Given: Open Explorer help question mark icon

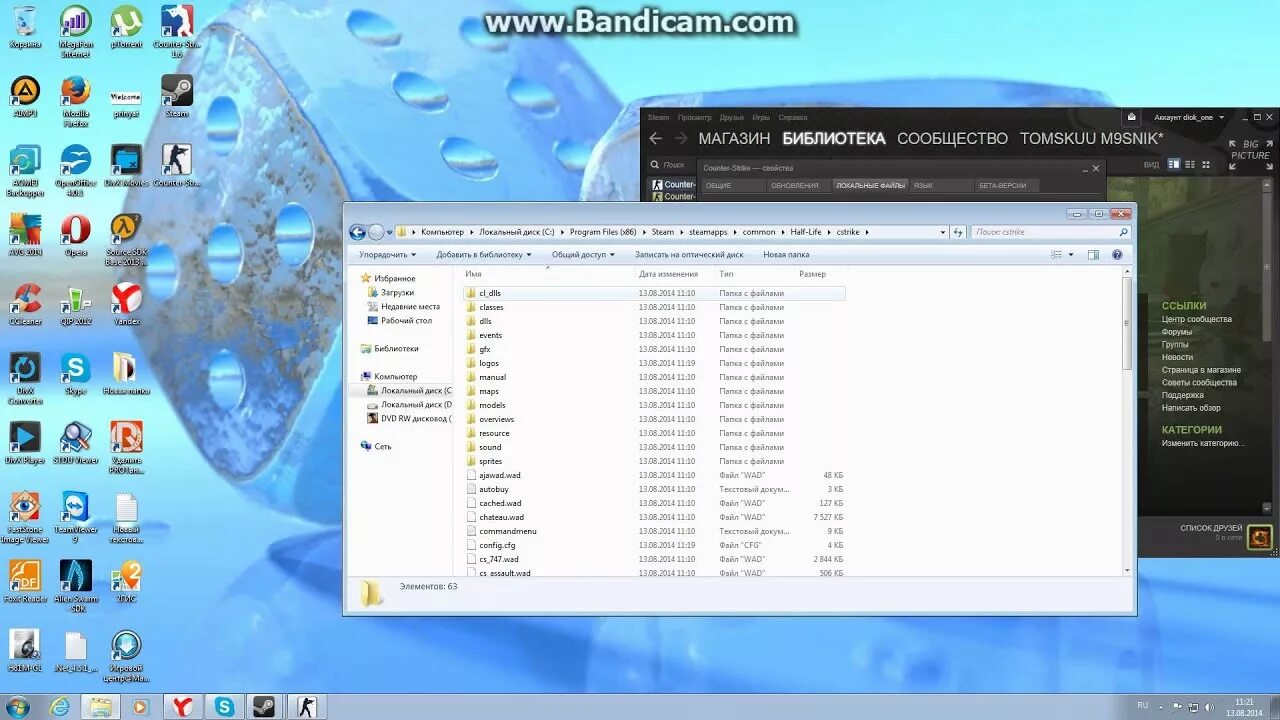Looking at the screenshot, I should coord(1117,255).
